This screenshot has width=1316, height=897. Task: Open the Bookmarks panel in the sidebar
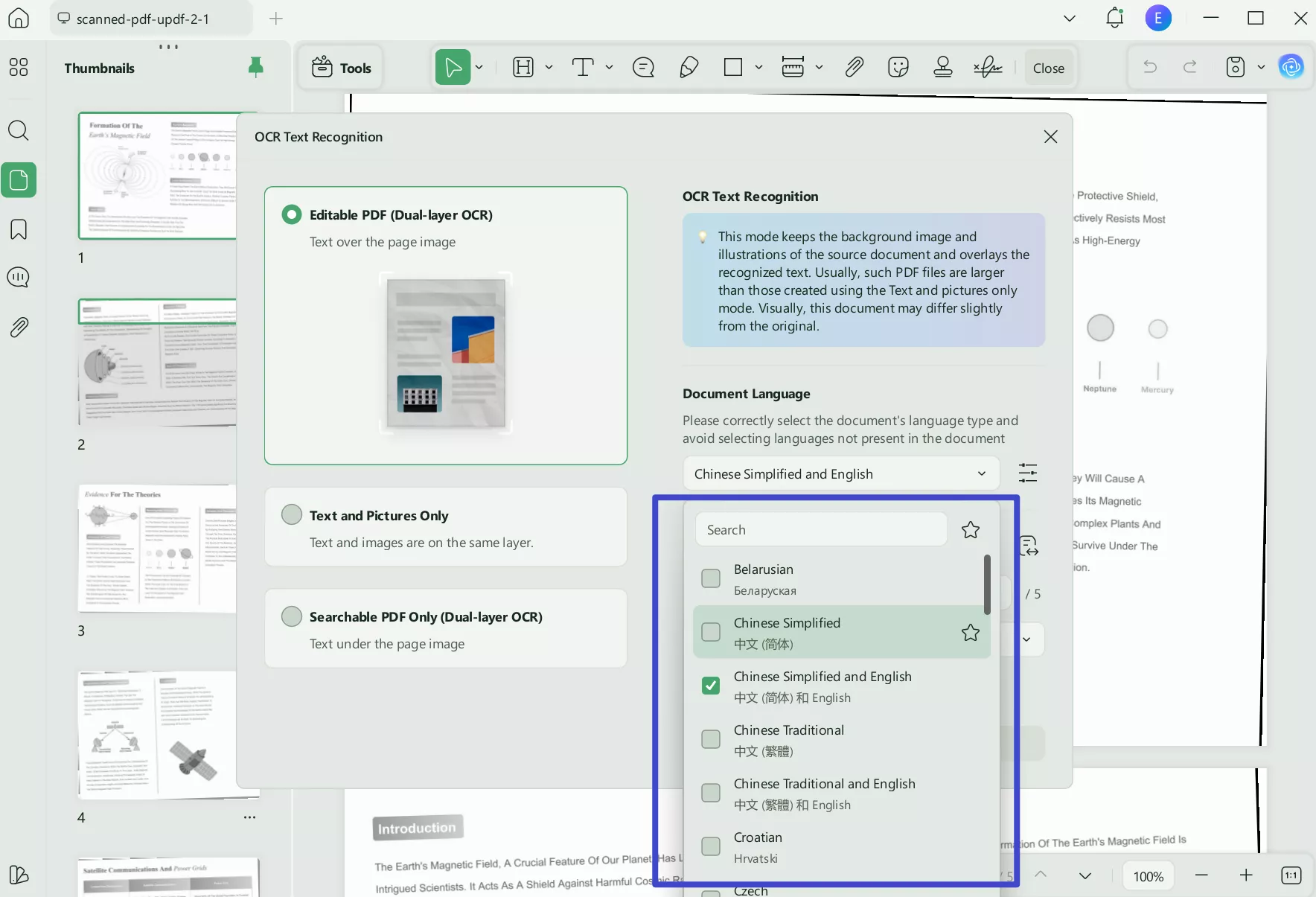pos(19,229)
